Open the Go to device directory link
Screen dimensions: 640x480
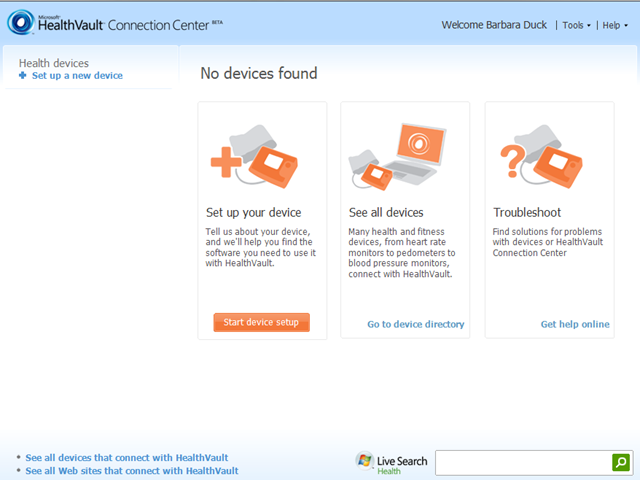coord(416,324)
